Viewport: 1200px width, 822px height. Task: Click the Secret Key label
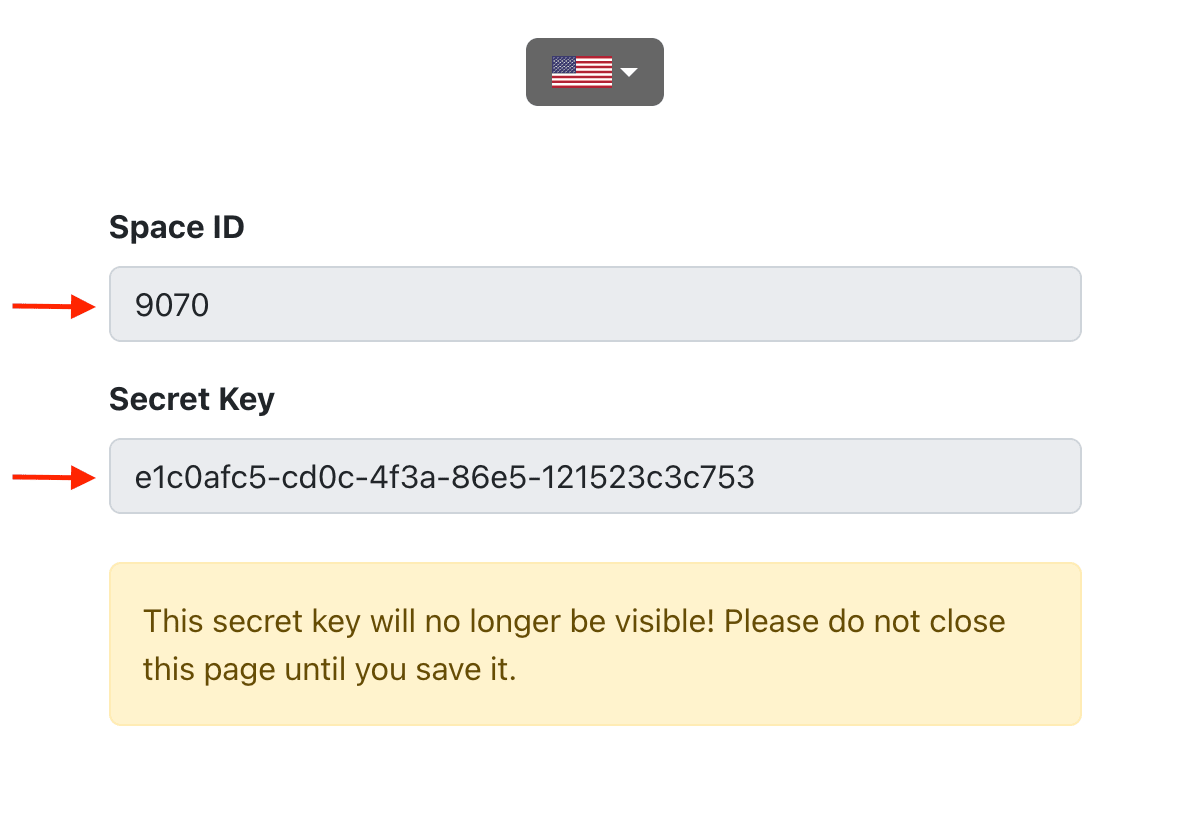[x=191, y=399]
